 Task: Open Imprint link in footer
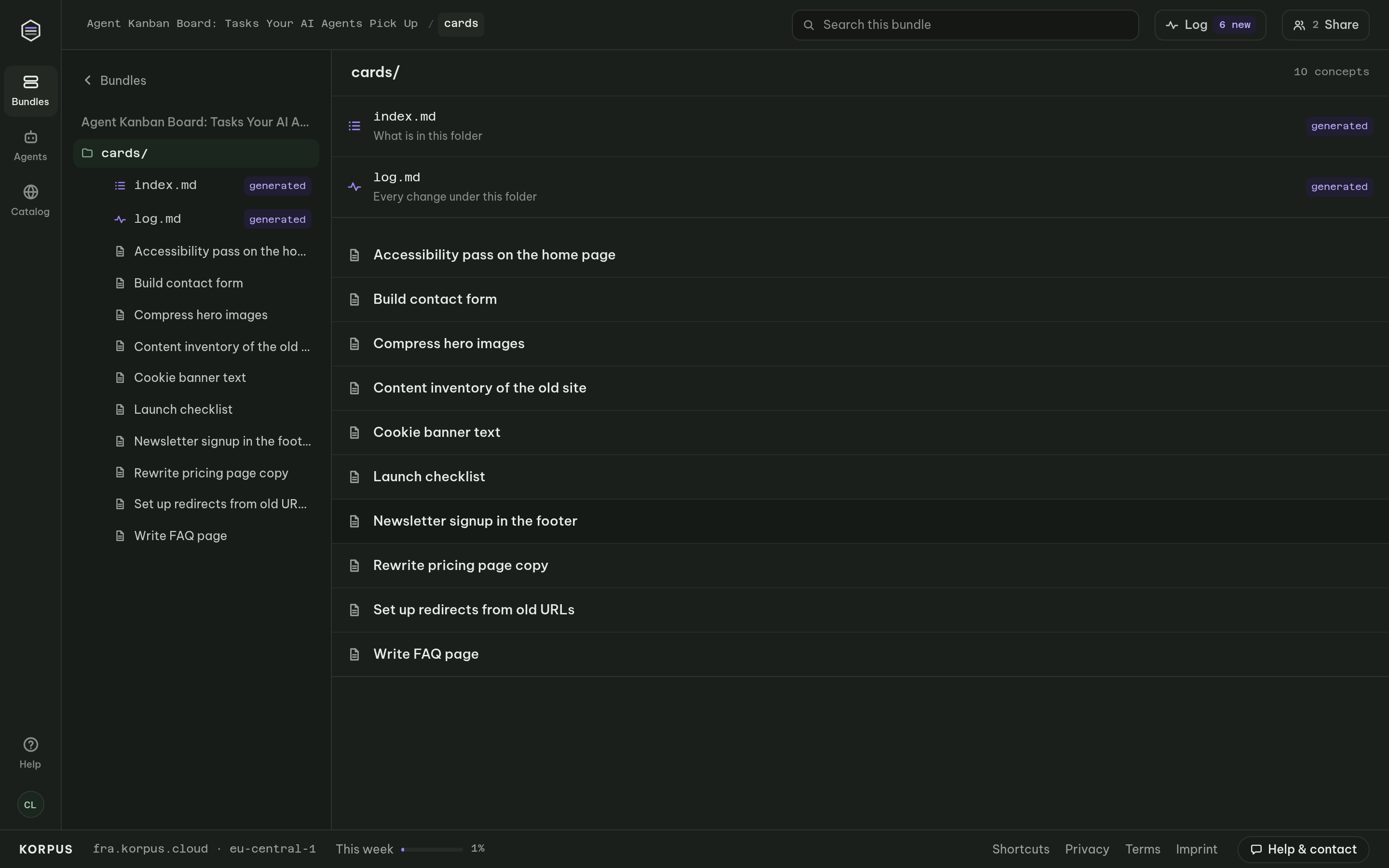pyautogui.click(x=1196, y=849)
